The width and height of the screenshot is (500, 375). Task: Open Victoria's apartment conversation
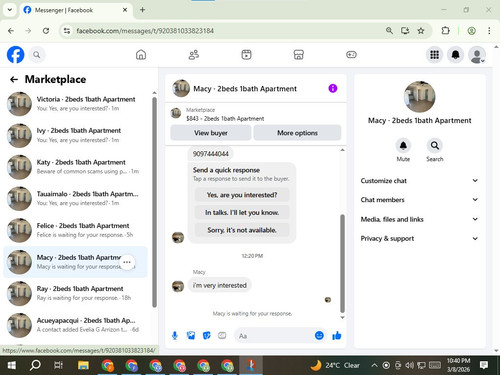[75, 103]
